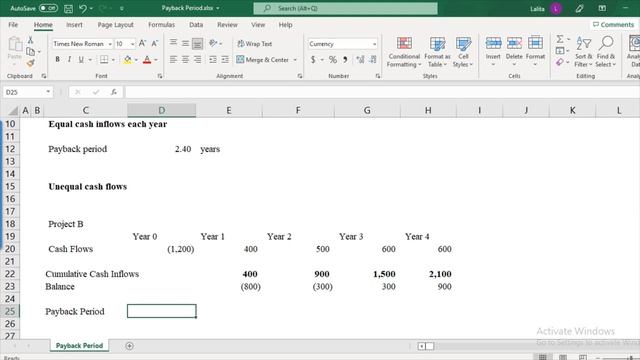Open the Font Color dropdown arrow

156,60
